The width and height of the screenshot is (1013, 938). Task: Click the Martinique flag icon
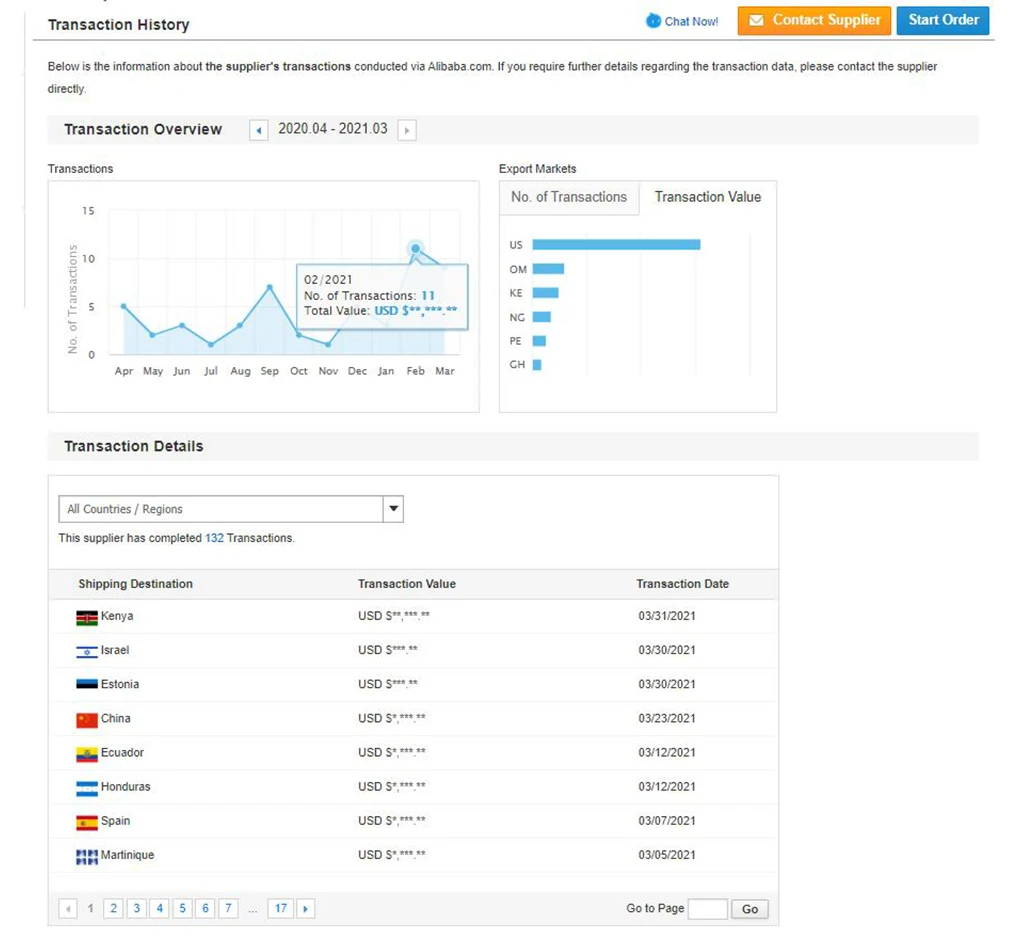tap(87, 857)
